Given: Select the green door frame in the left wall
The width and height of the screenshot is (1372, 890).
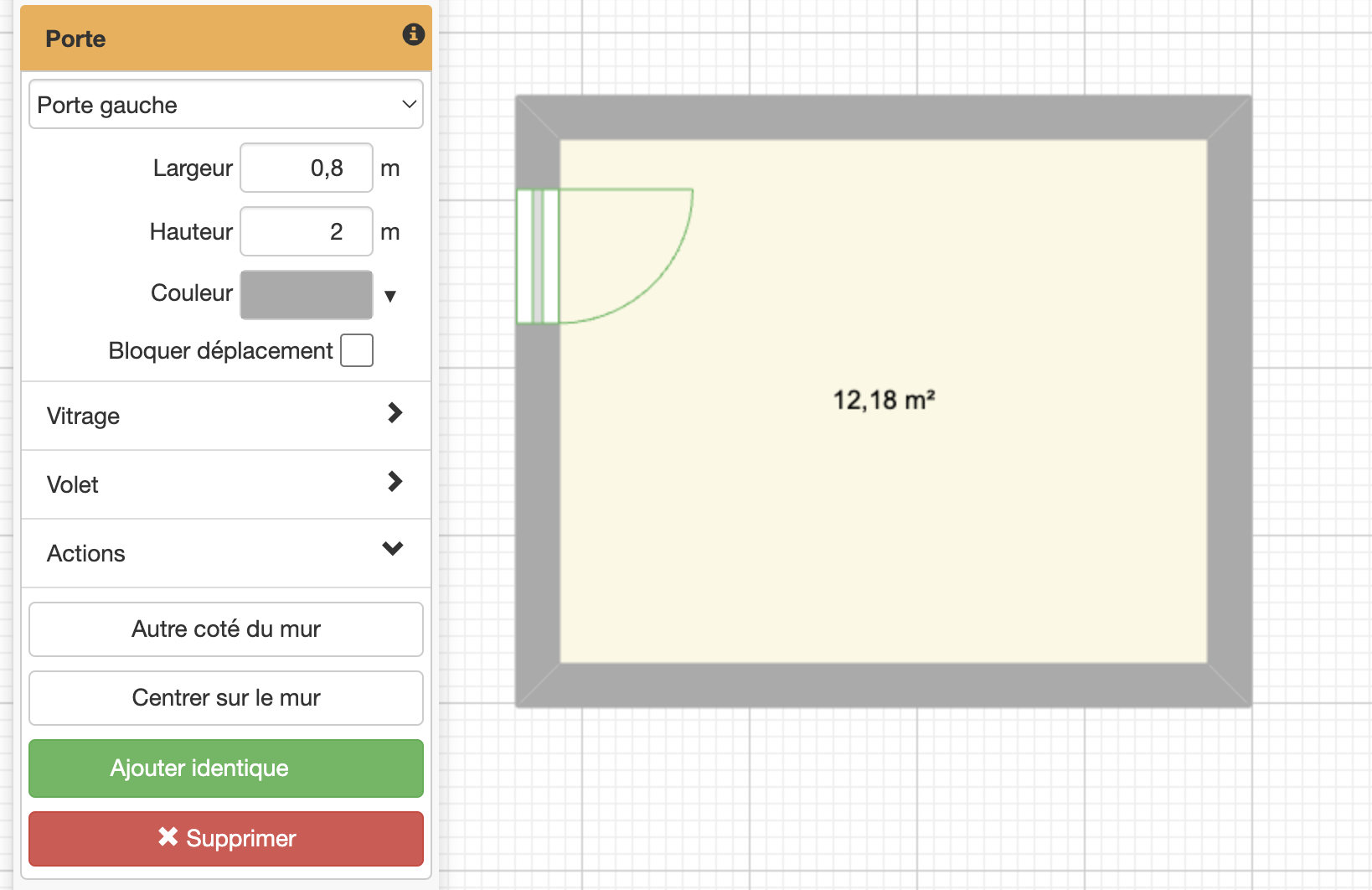Looking at the screenshot, I should pyautogui.click(x=537, y=256).
